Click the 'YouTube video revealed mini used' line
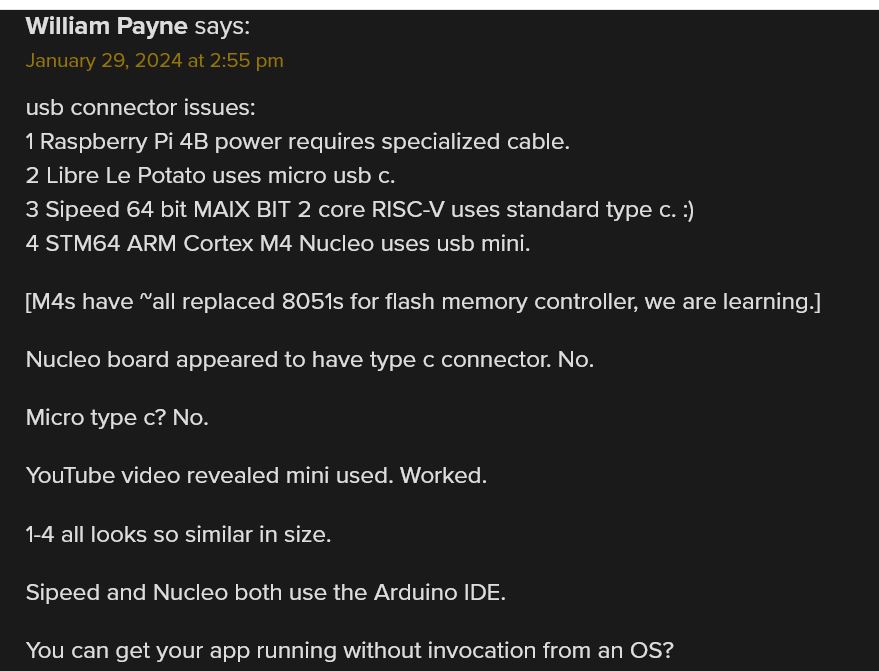 click(256, 475)
